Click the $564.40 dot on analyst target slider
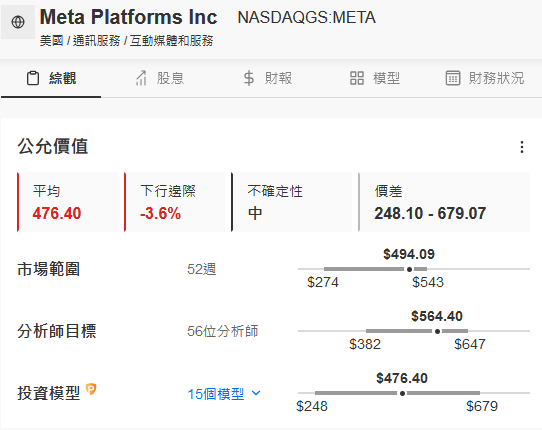Viewport: 542px width, 430px height. coord(437,331)
